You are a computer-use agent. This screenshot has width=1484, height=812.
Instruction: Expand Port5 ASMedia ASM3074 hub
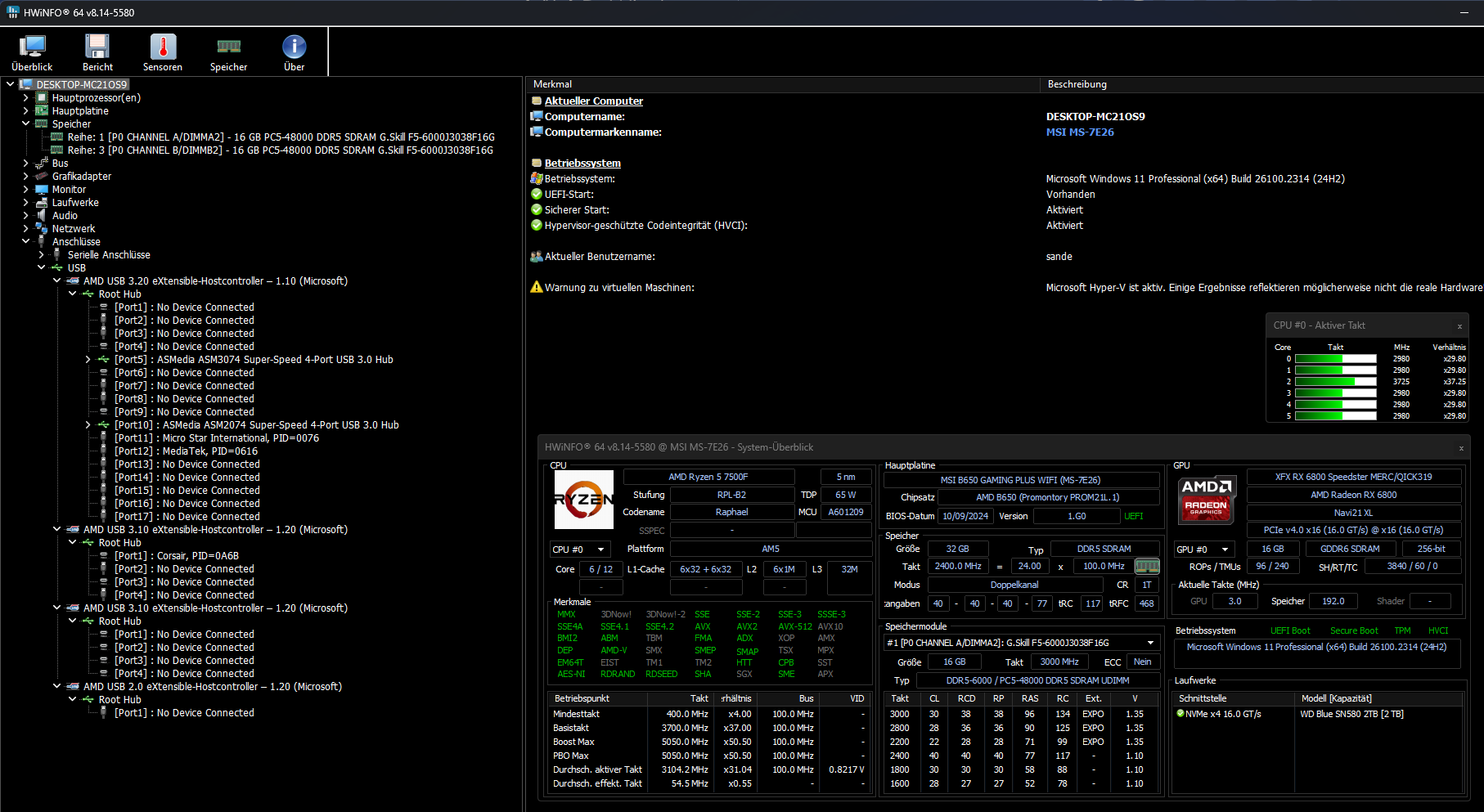point(88,360)
